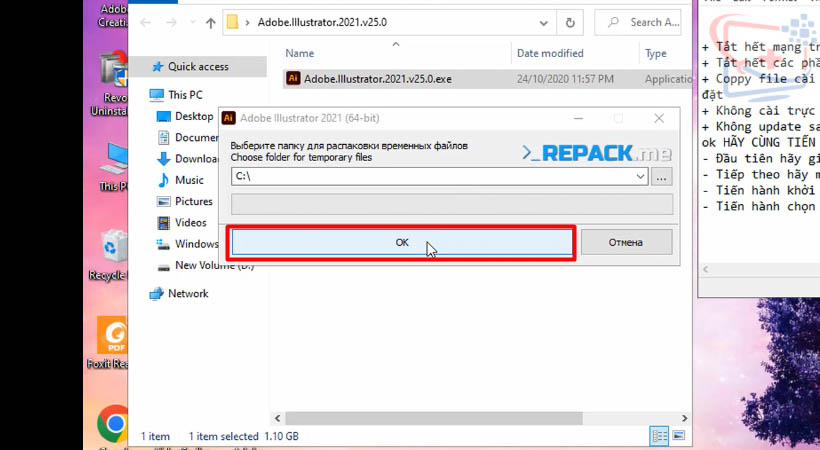Open This PC desktop shortcut
This screenshot has height=450, width=820.
(114, 167)
